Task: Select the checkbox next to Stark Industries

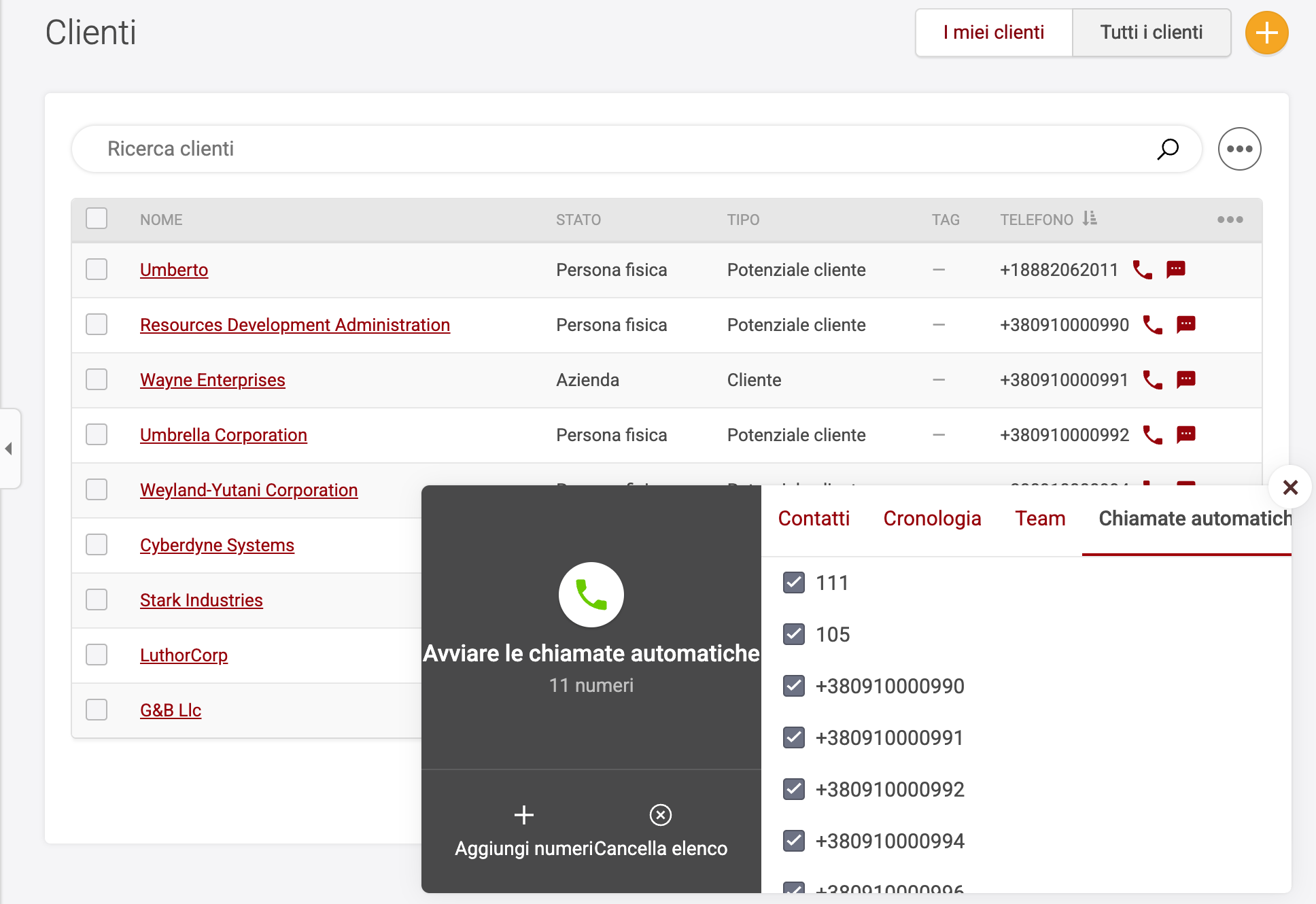Action: [x=97, y=599]
